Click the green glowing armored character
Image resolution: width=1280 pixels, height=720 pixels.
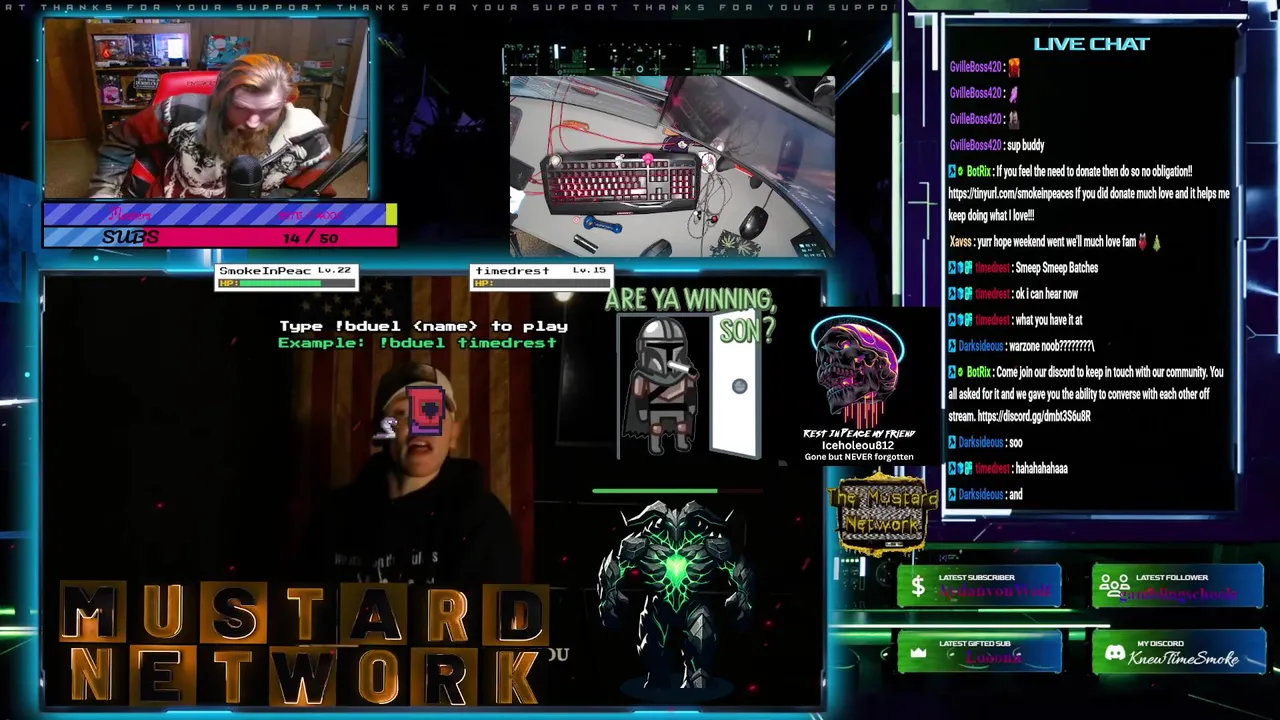click(x=674, y=594)
